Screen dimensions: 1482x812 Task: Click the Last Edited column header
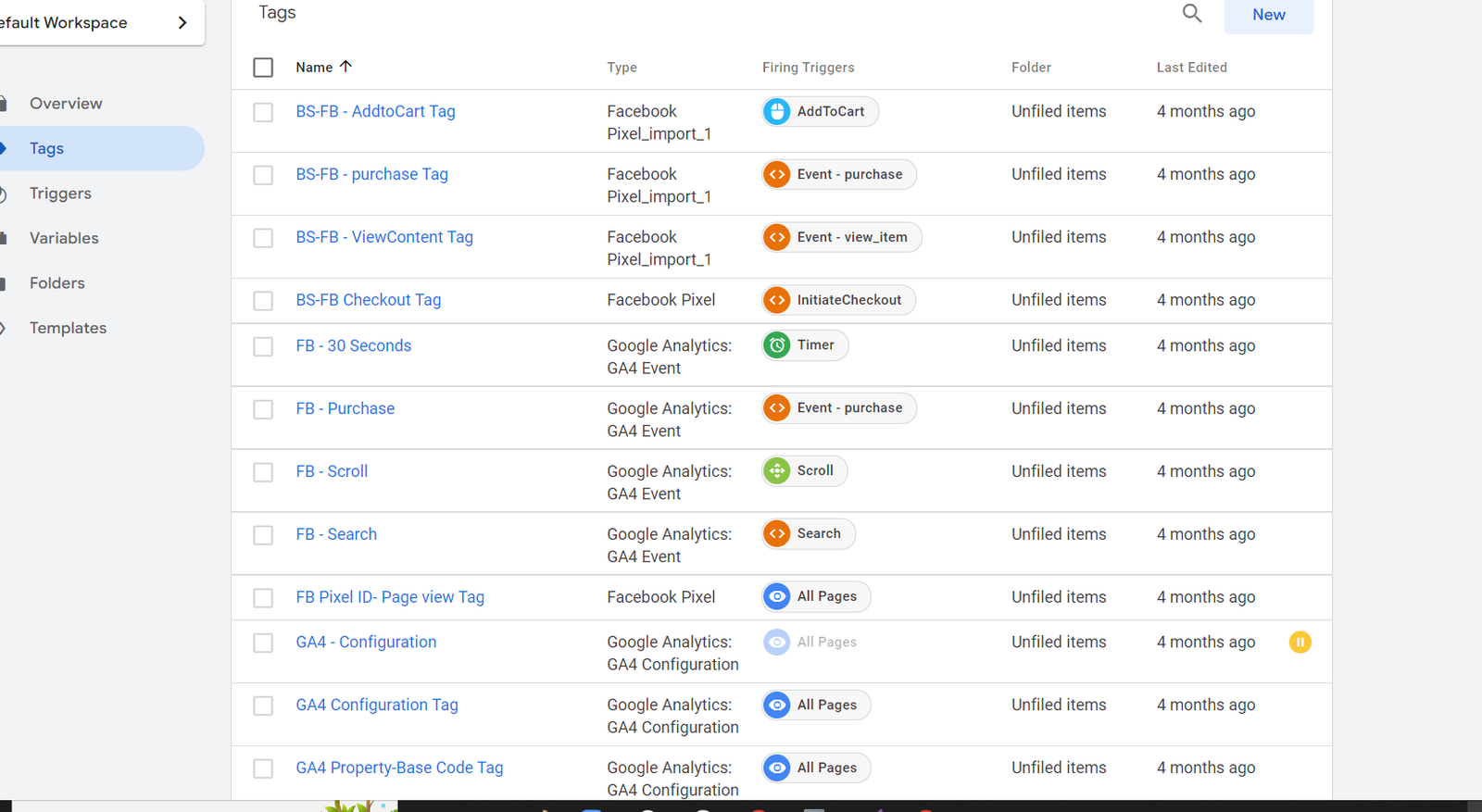pyautogui.click(x=1191, y=68)
